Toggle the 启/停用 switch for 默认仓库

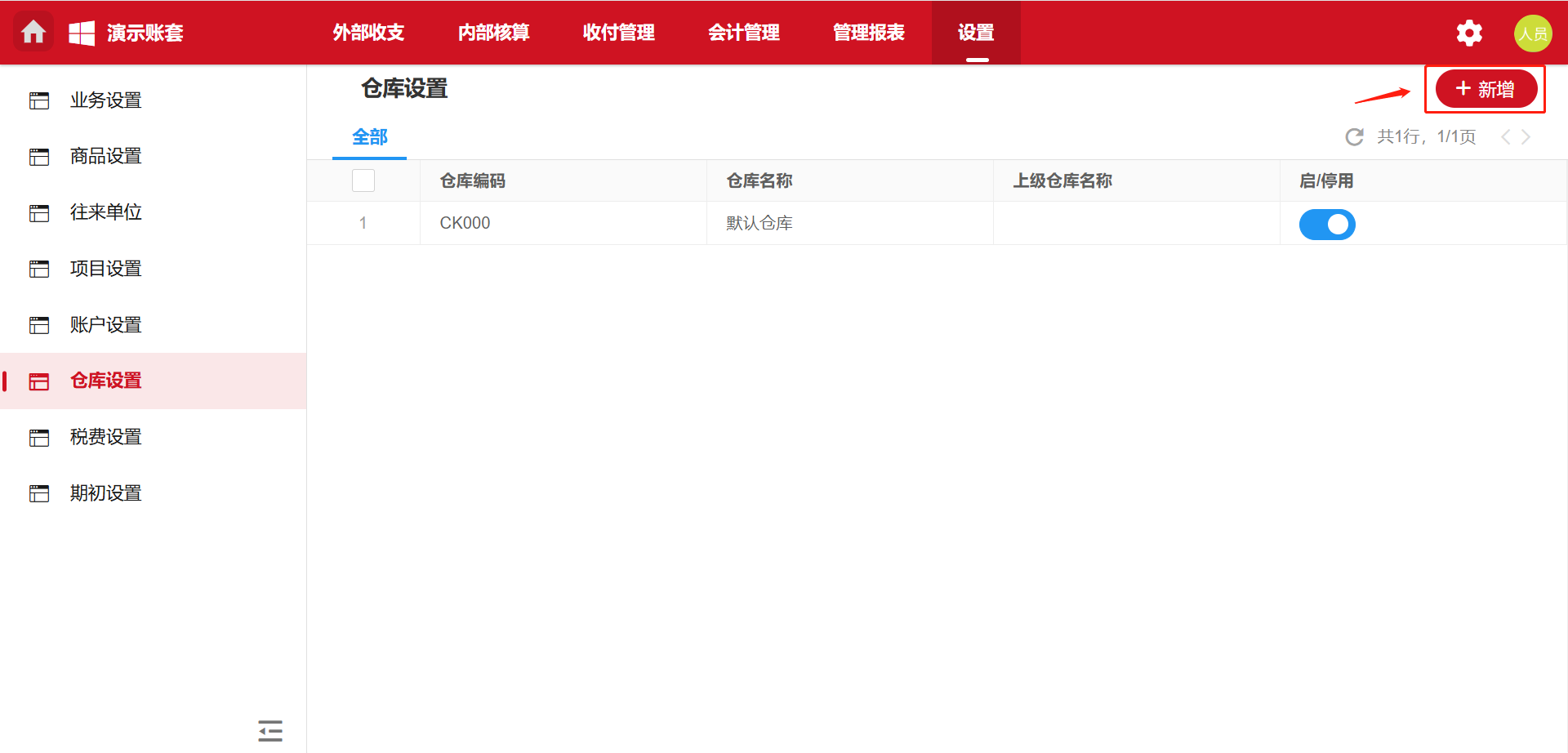(x=1327, y=224)
